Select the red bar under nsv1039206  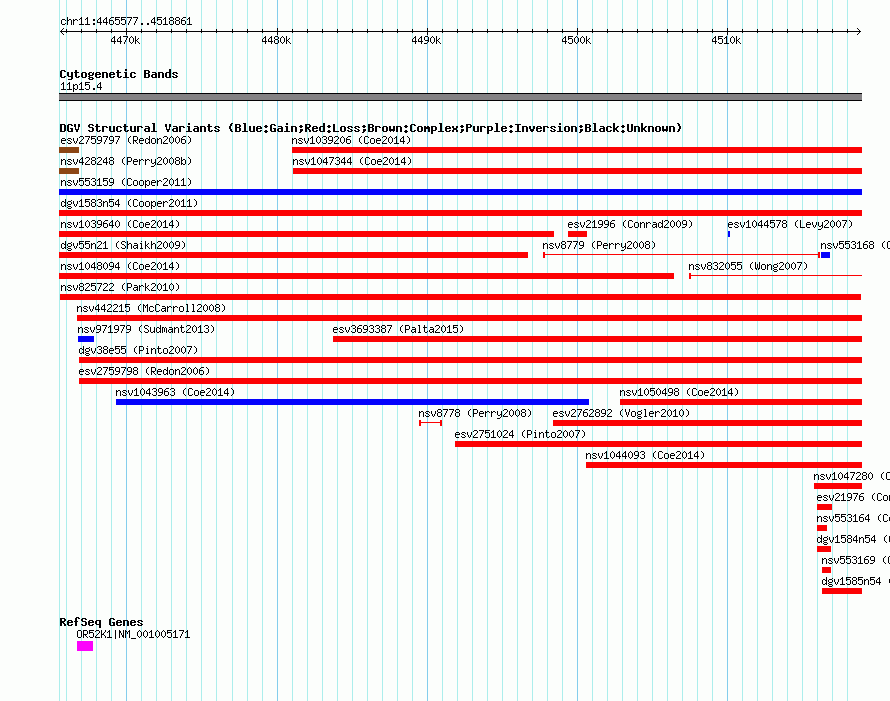click(577, 150)
